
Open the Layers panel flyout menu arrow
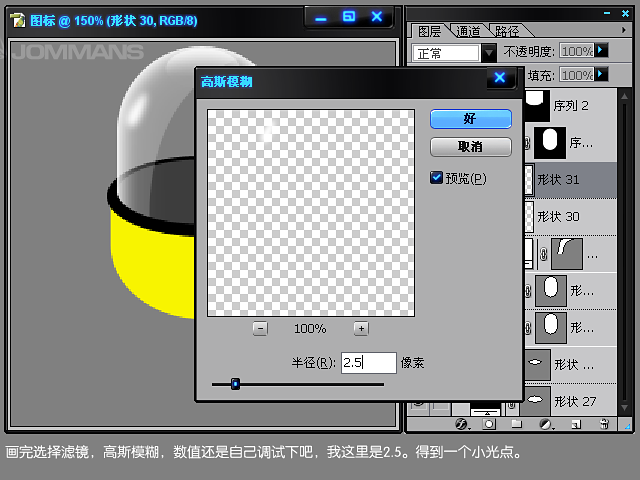click(623, 30)
